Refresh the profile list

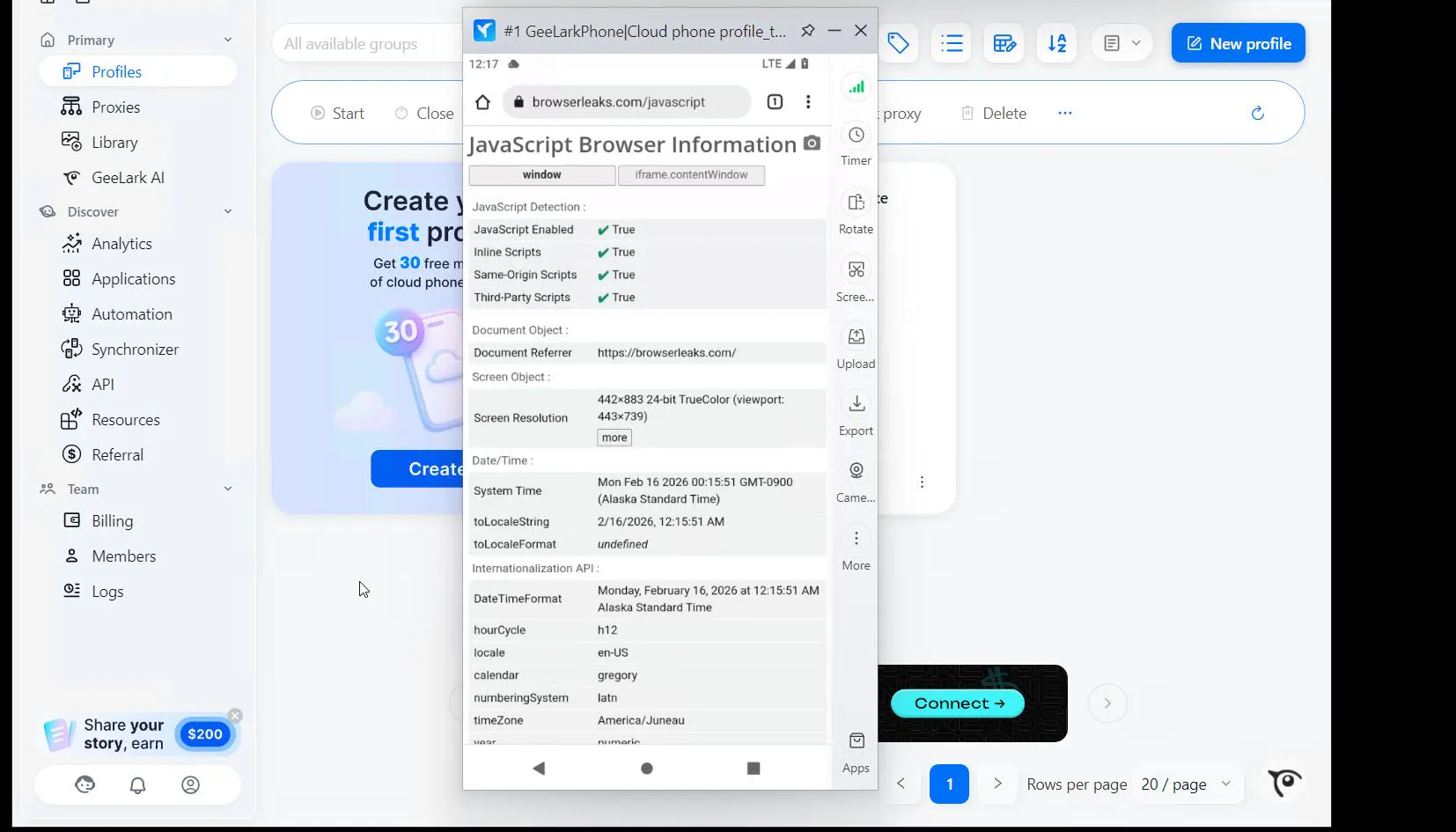(x=1257, y=113)
